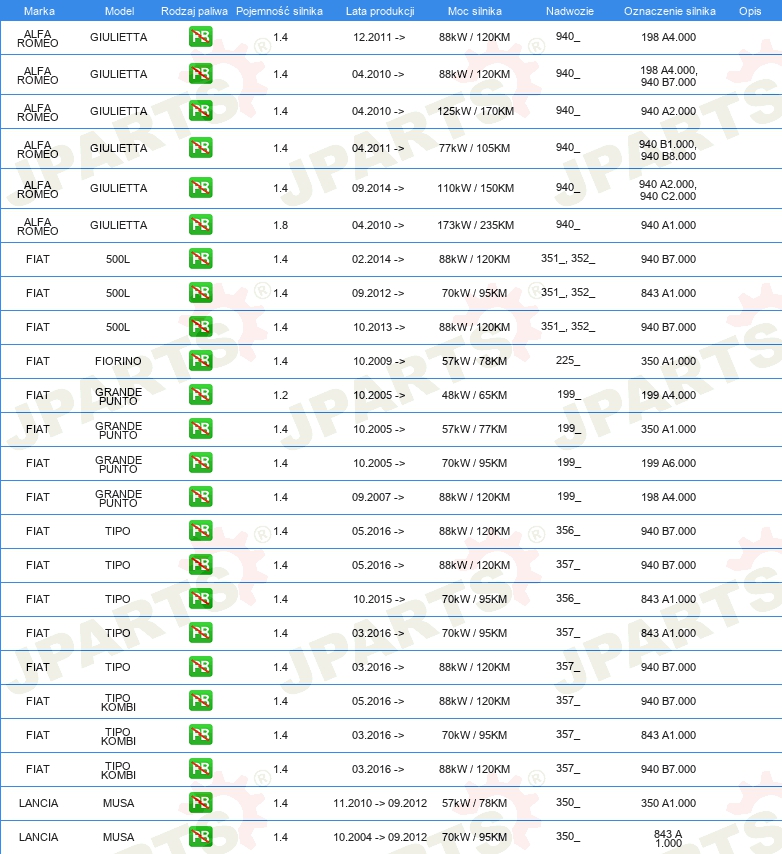Select the 225_ body code cell
The height and width of the screenshot is (854, 782).
point(568,361)
